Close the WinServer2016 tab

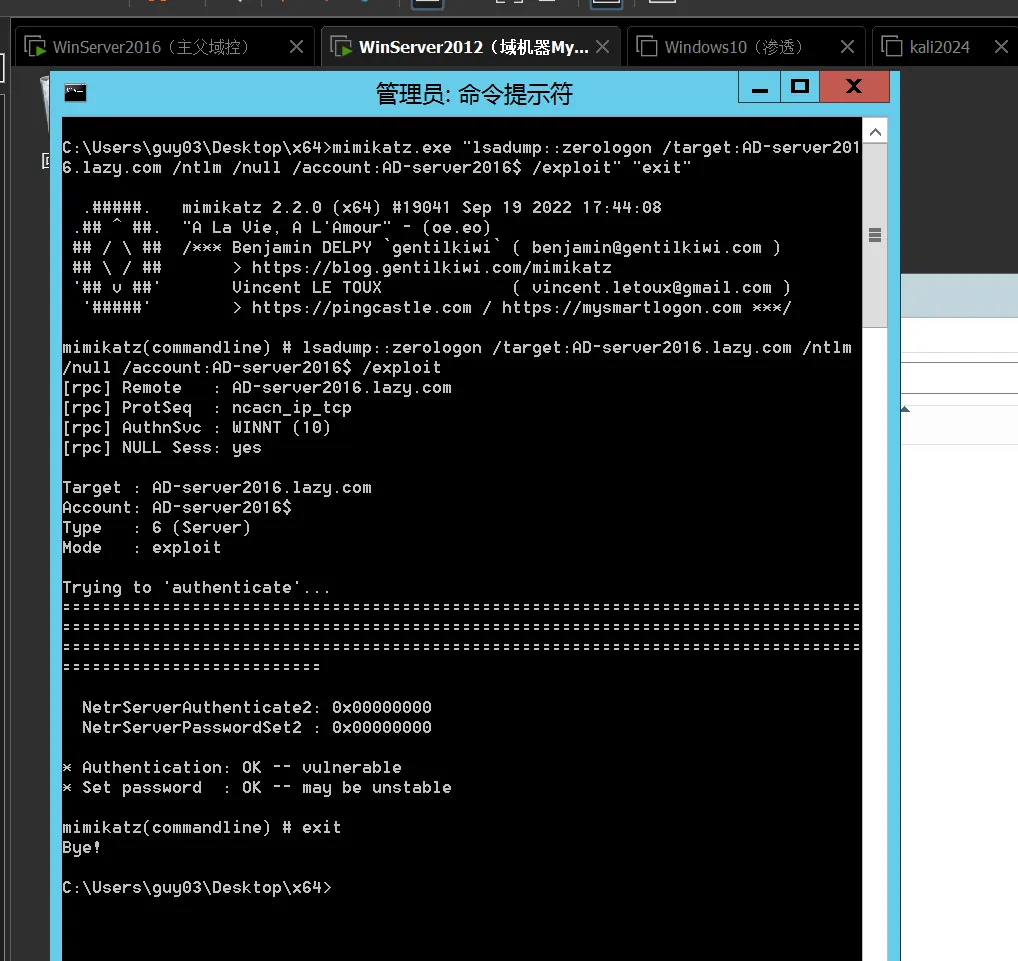296,47
